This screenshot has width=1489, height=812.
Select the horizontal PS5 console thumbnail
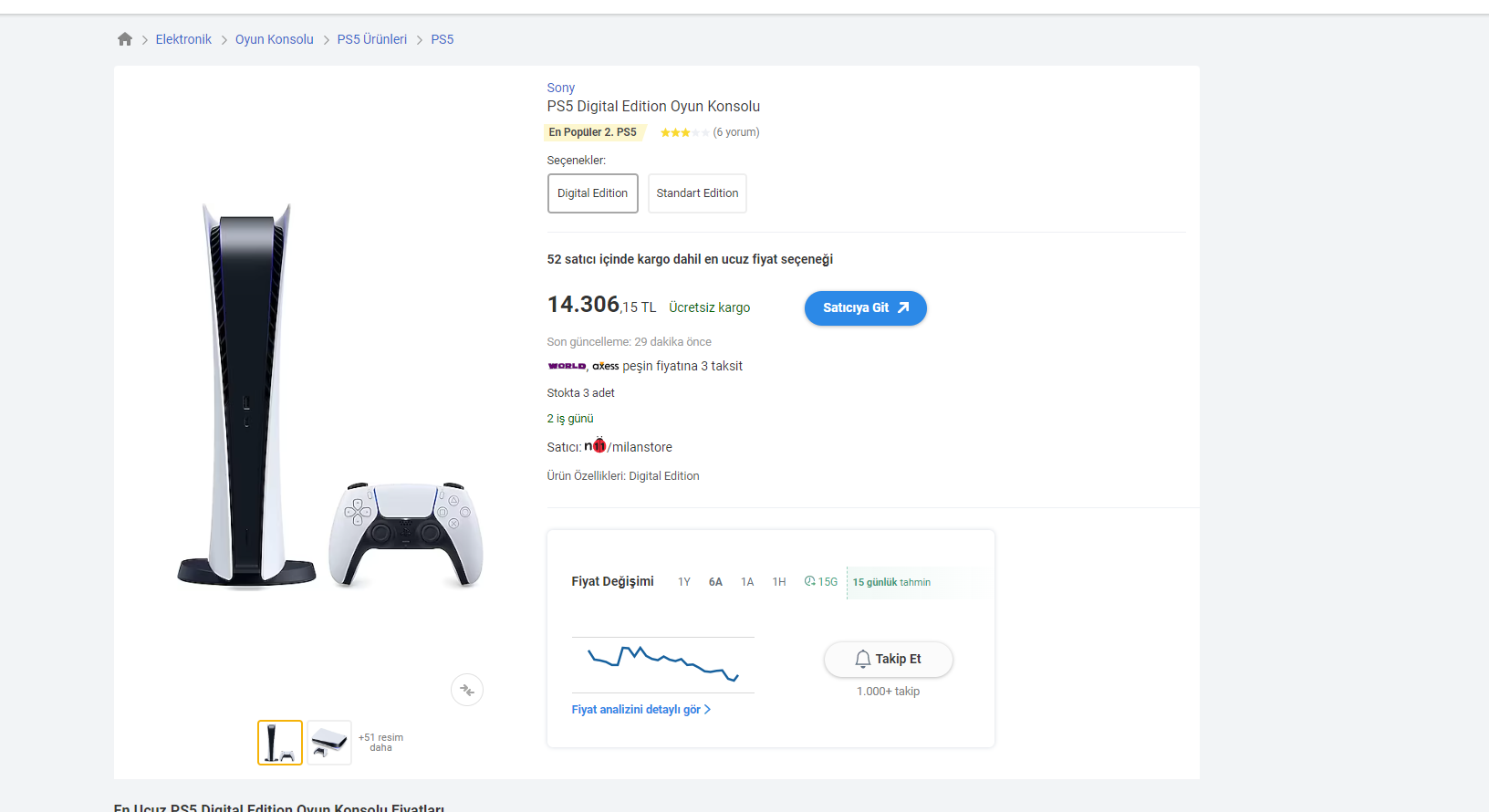[329, 743]
